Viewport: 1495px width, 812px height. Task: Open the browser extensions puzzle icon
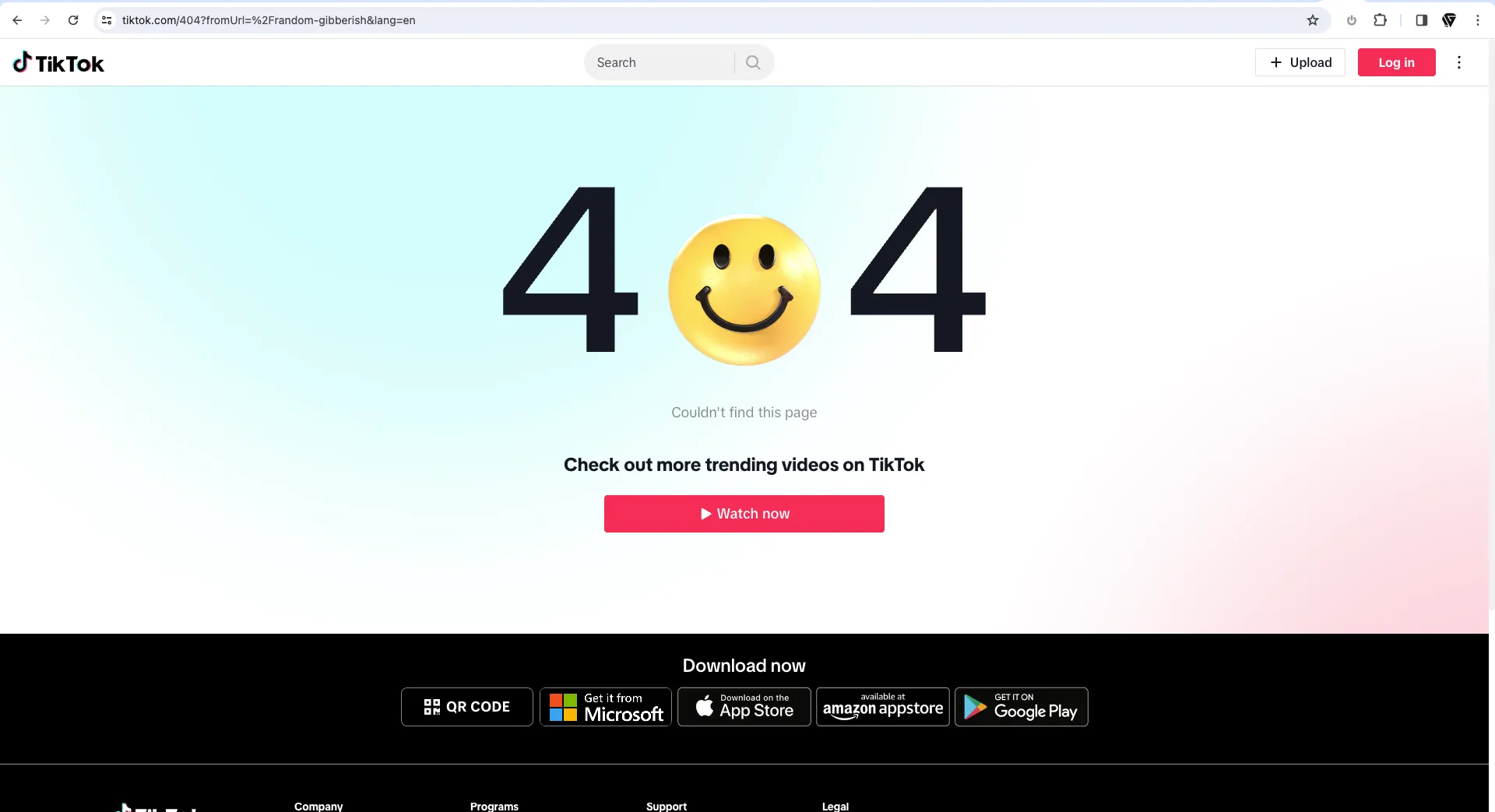coord(1380,20)
